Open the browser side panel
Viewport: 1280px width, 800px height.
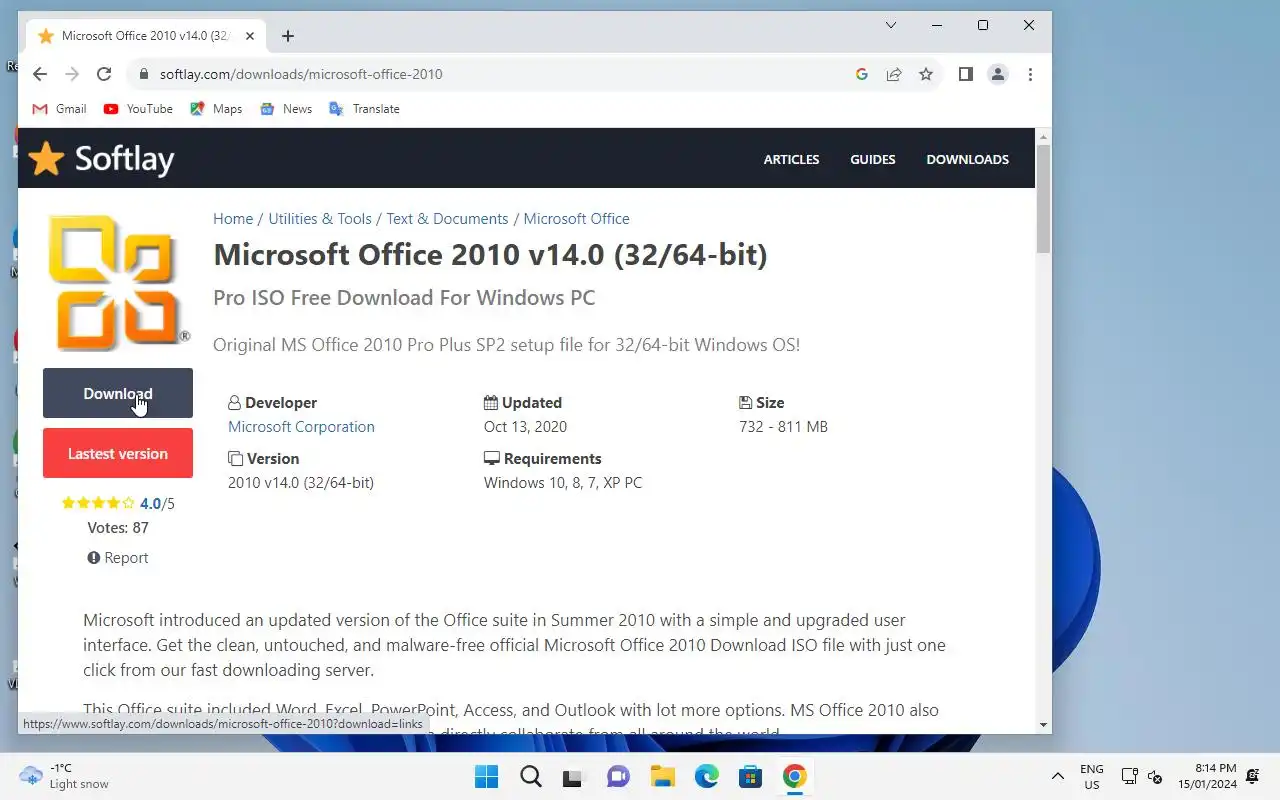(x=966, y=74)
